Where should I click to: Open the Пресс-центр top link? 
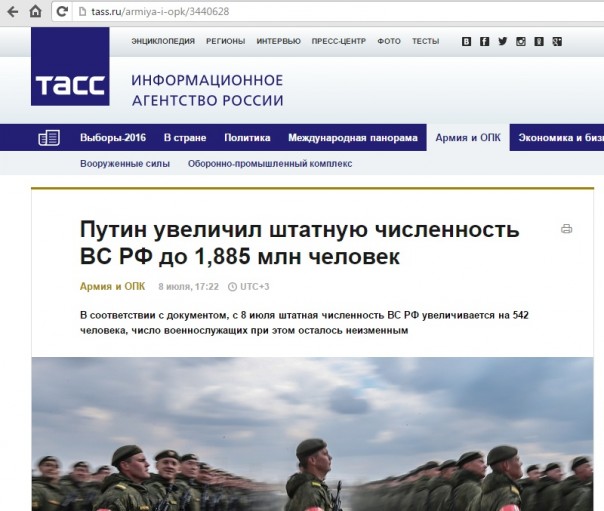point(339,41)
